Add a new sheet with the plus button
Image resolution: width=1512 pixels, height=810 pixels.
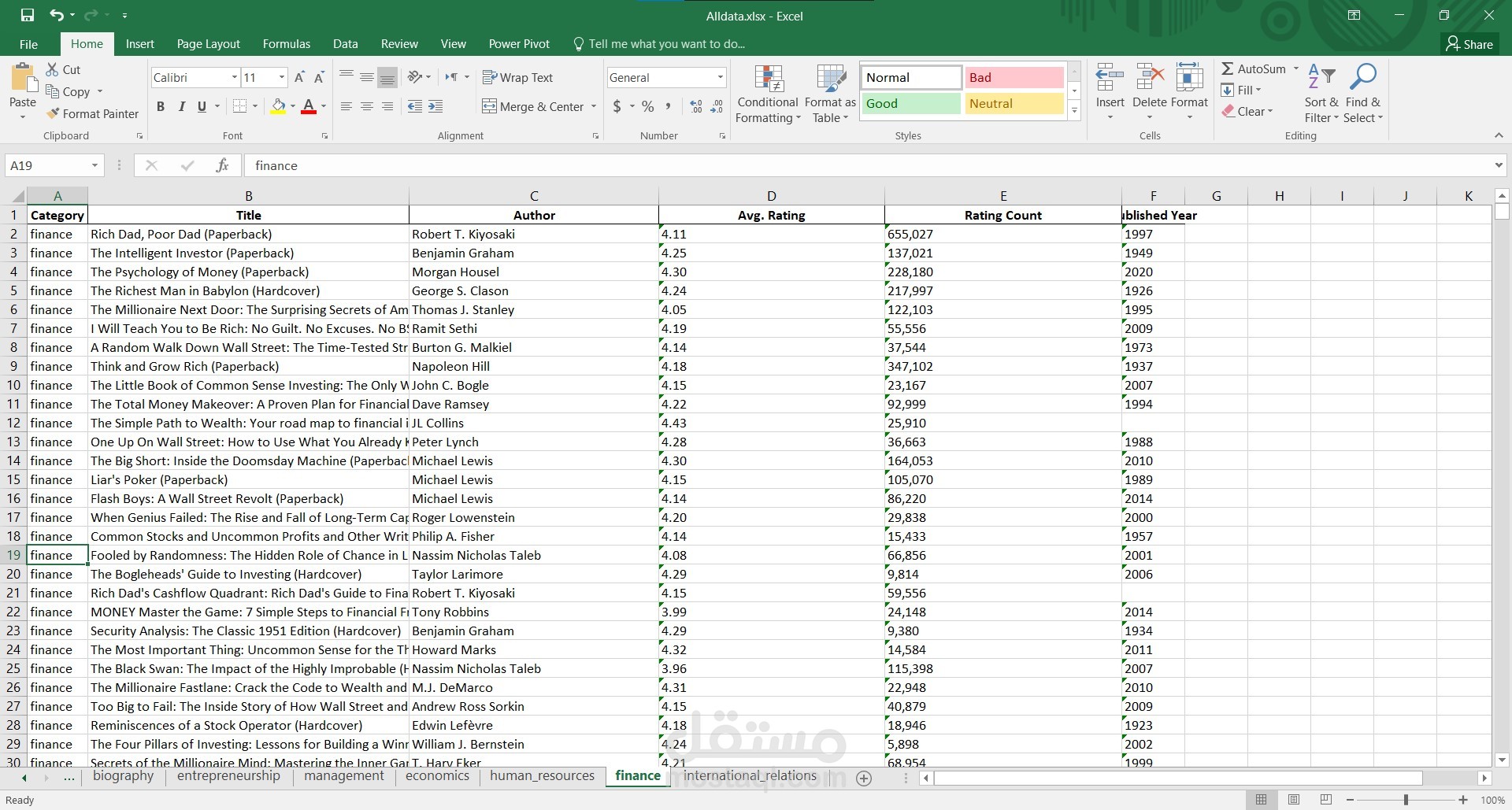(864, 778)
